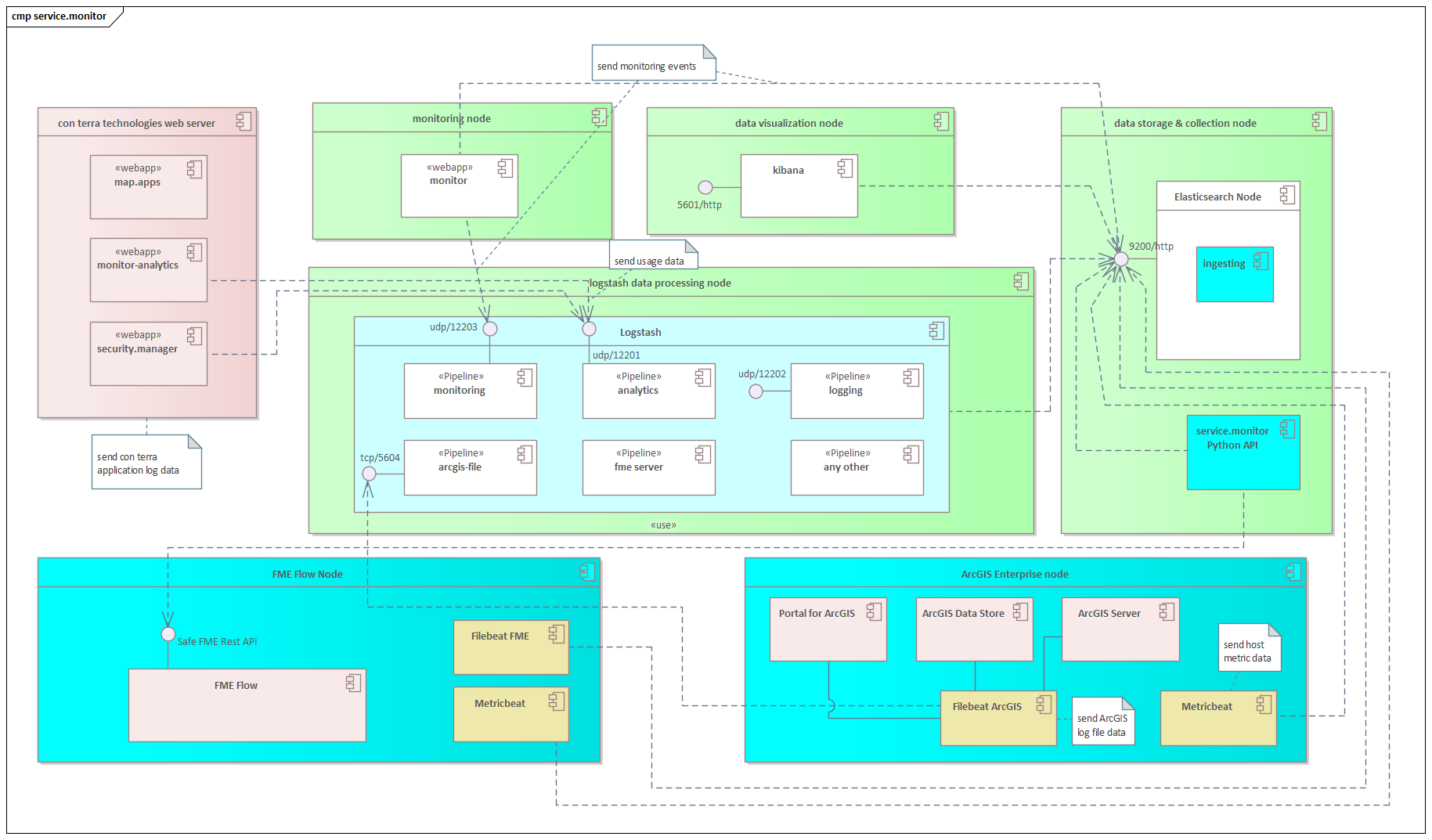The width and height of the screenshot is (1432, 840).
Task: Select the udp/12203 interface port circle
Action: pyautogui.click(x=490, y=329)
